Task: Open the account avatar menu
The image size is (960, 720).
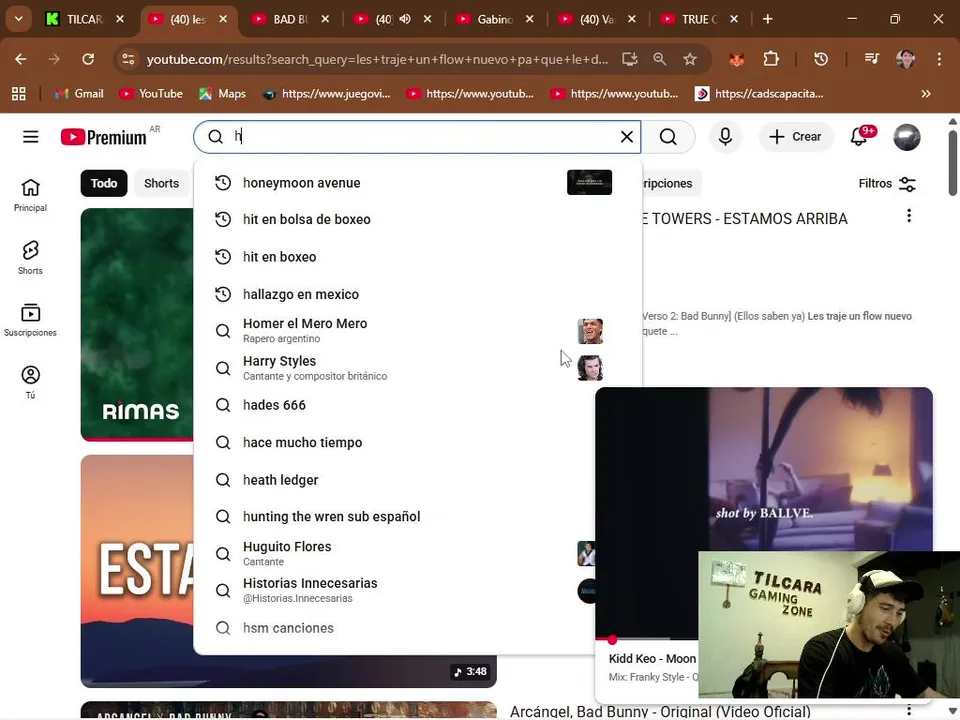Action: [x=907, y=137]
